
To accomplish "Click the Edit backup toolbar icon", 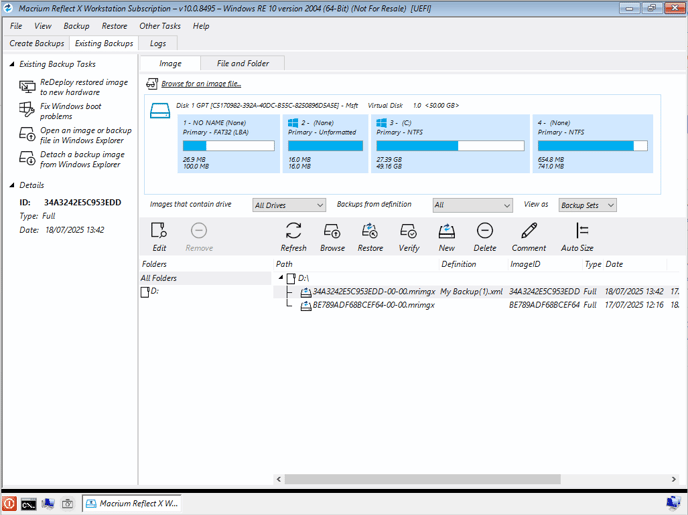I will [x=159, y=231].
